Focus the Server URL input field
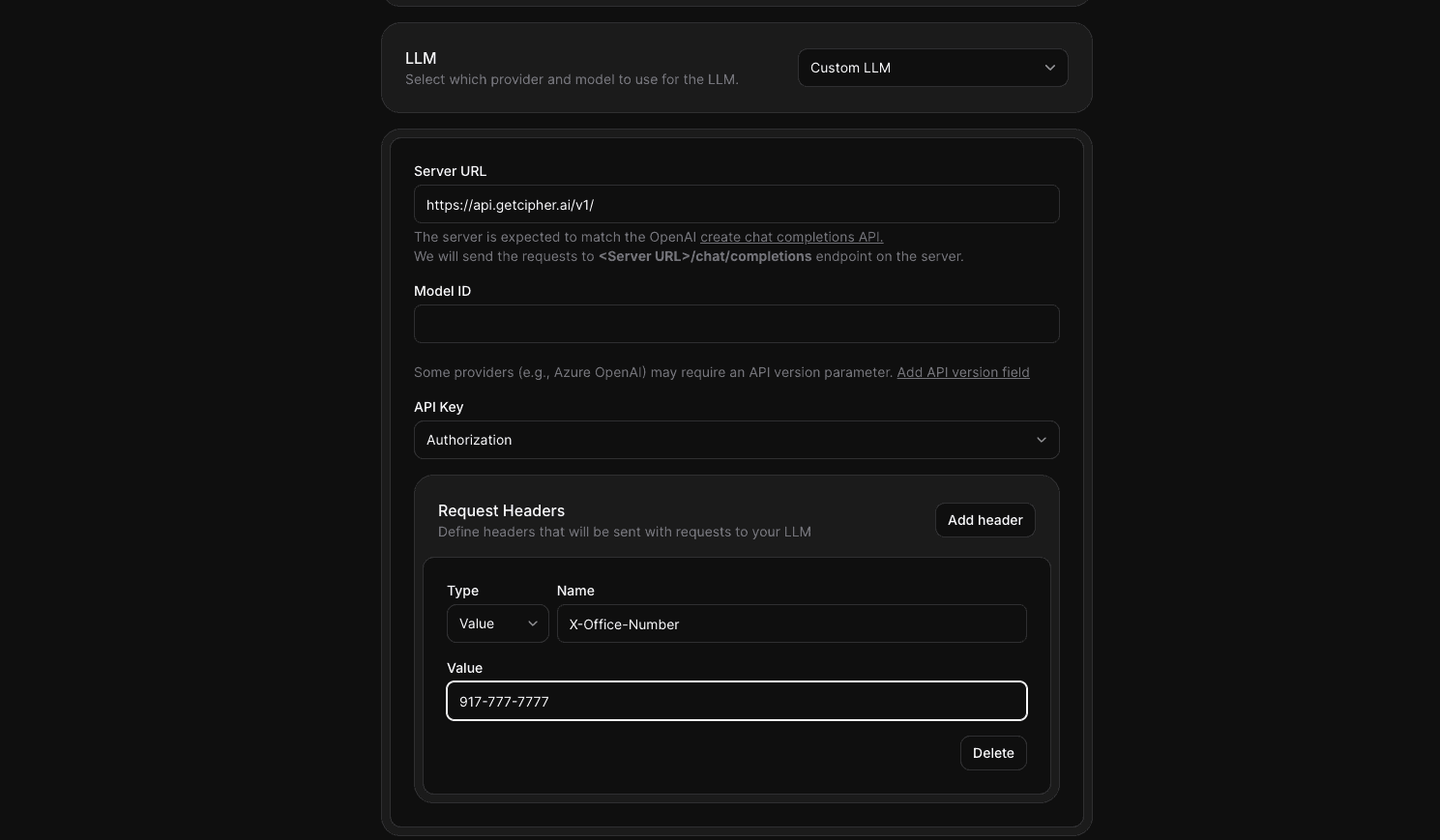The height and width of the screenshot is (840, 1440). [736, 205]
